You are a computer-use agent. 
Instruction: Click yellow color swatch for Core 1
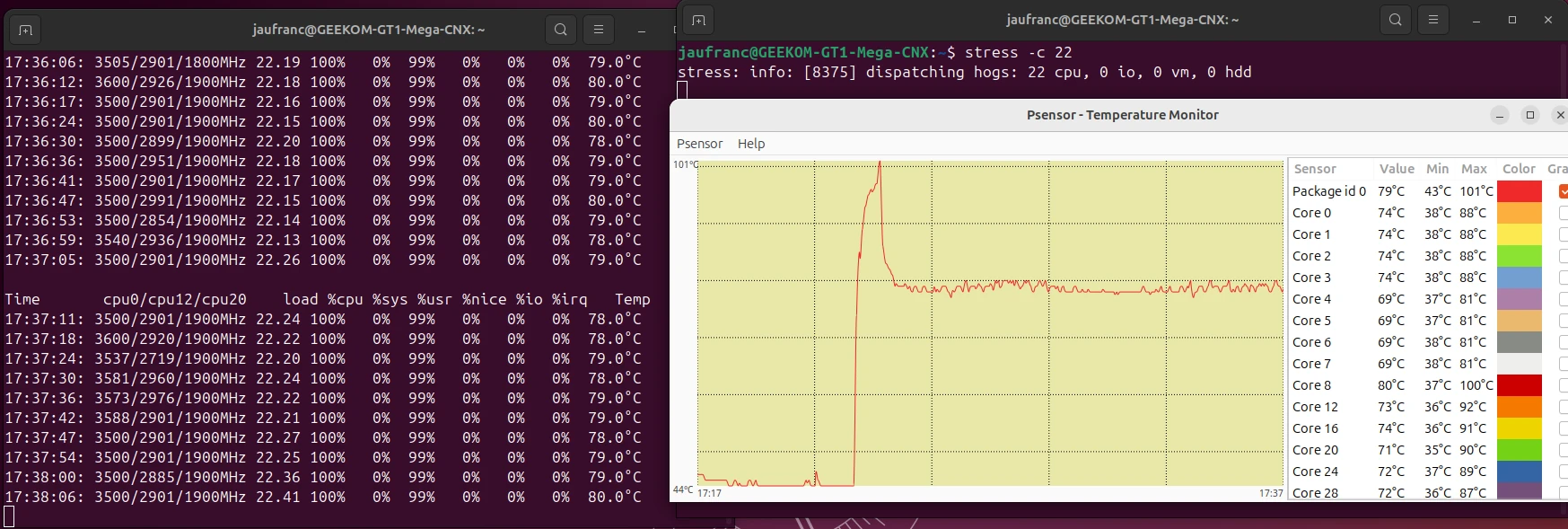point(1520,234)
